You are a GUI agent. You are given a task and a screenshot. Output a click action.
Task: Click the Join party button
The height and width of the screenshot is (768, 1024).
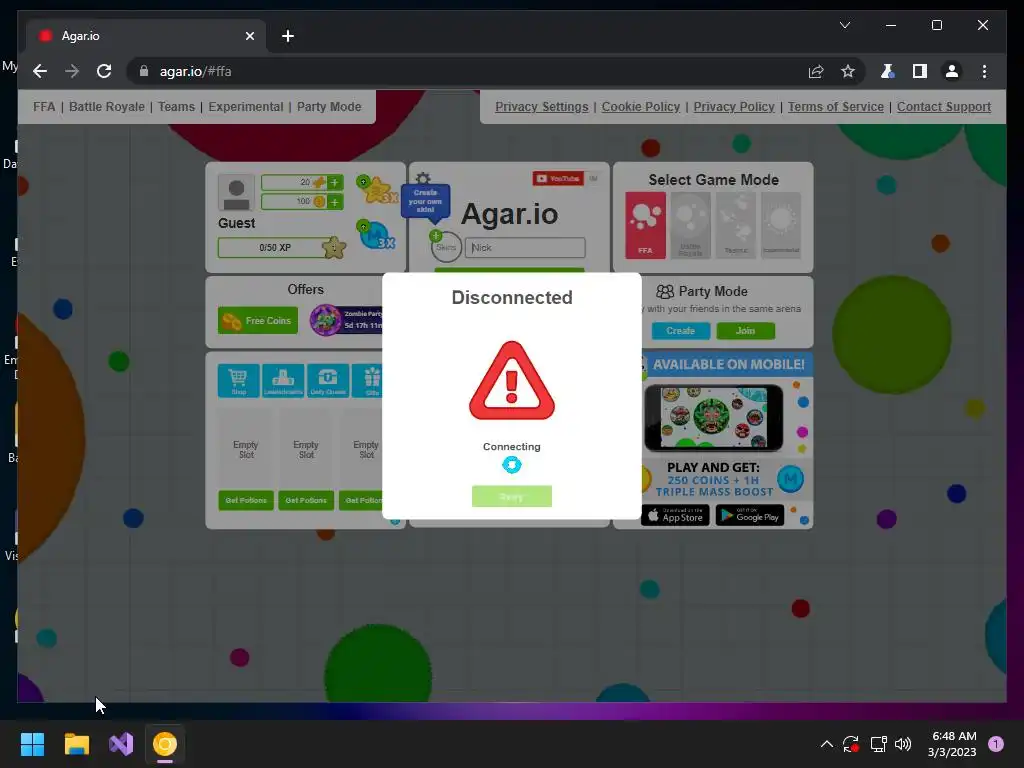point(745,331)
